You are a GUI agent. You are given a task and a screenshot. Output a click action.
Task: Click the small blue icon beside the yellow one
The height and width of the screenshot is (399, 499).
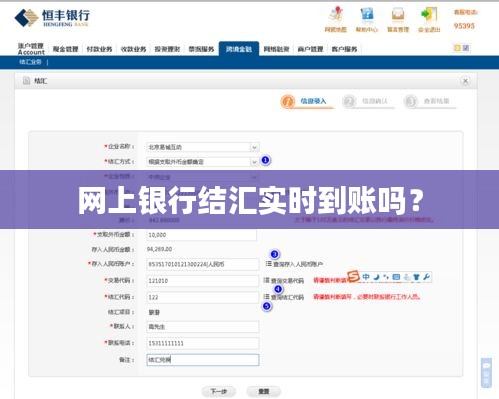(x=466, y=48)
